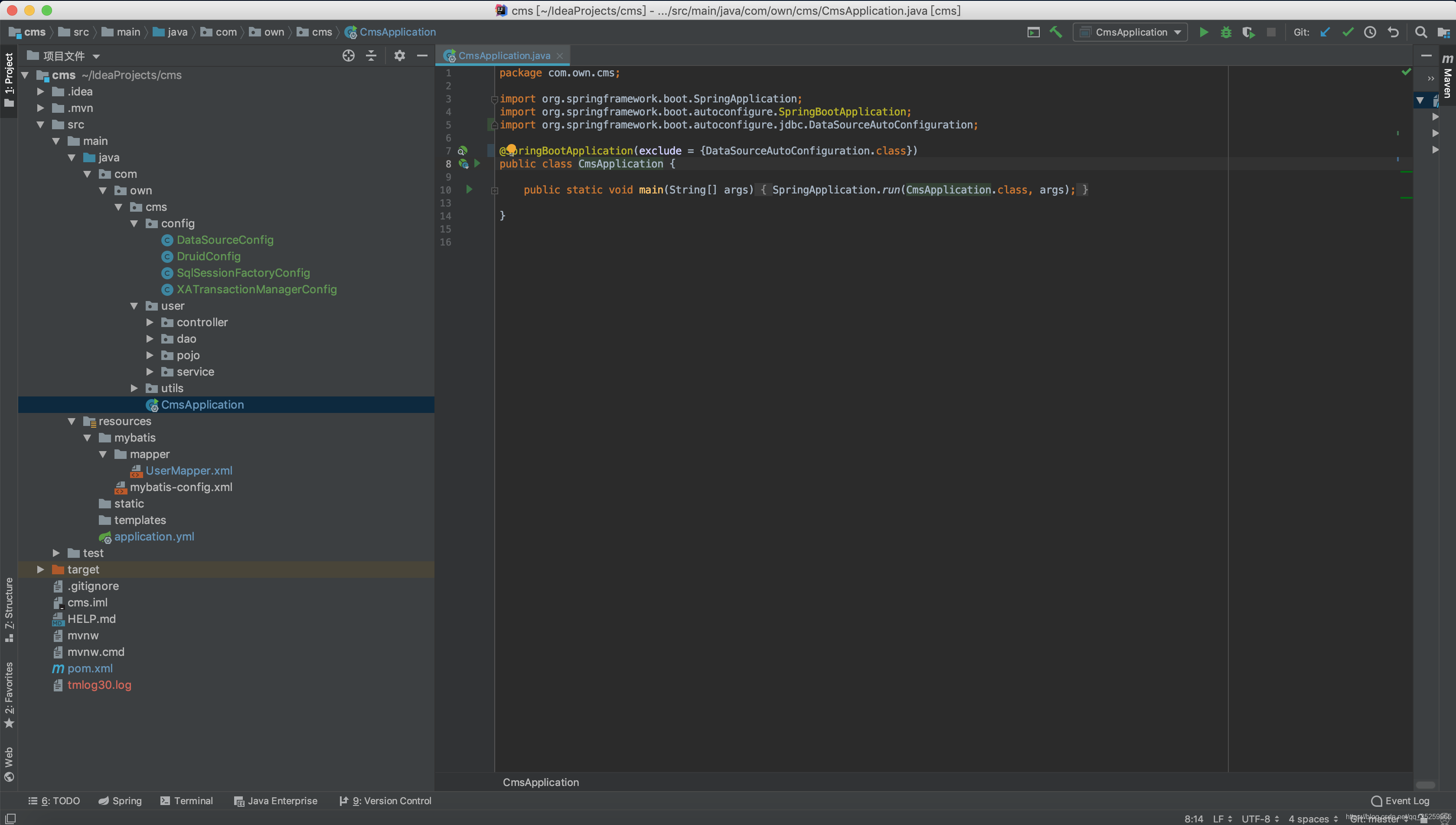This screenshot has width=1456, height=825.
Task: Collapse the resources folder
Action: click(72, 421)
